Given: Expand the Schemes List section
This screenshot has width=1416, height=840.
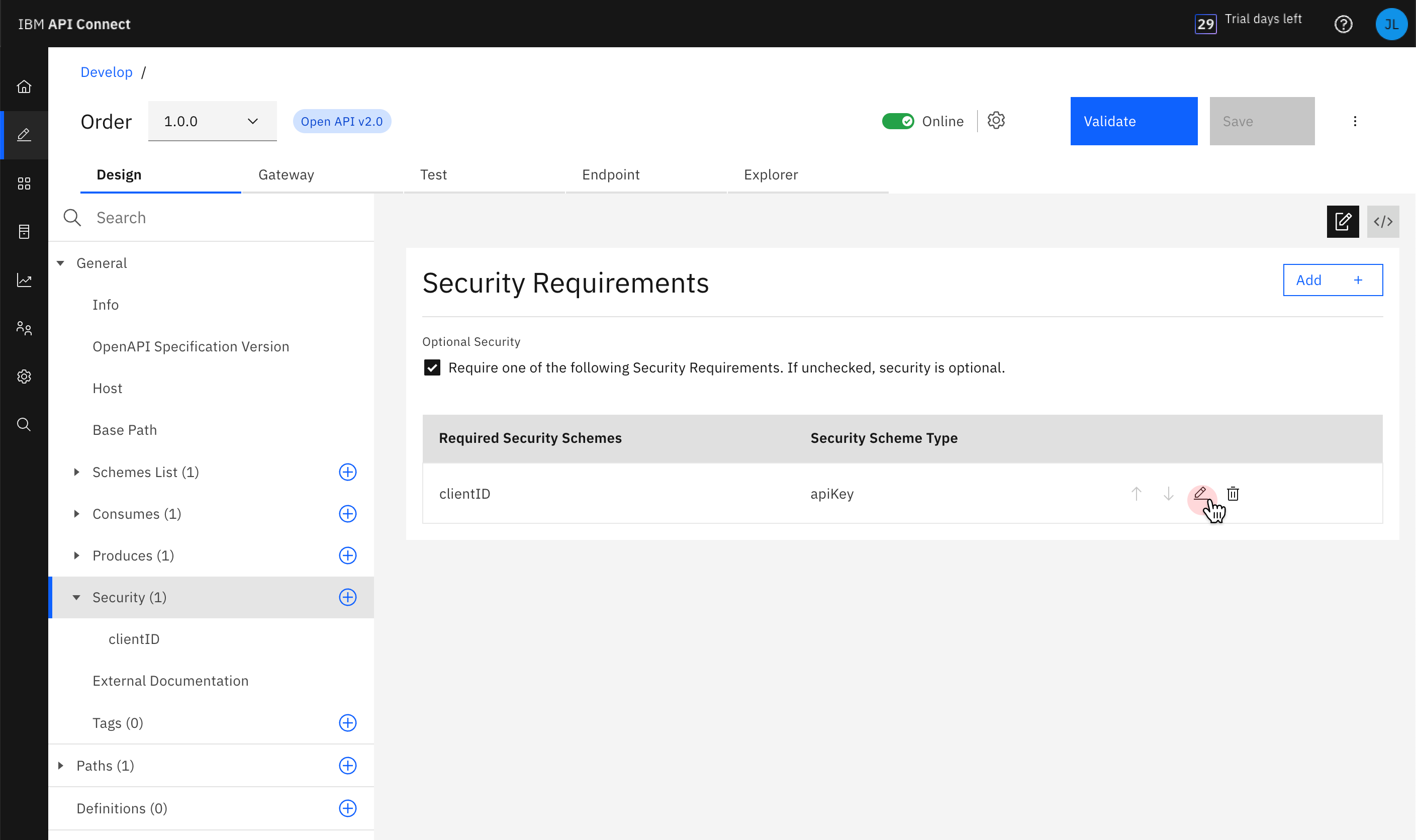Looking at the screenshot, I should 78,472.
